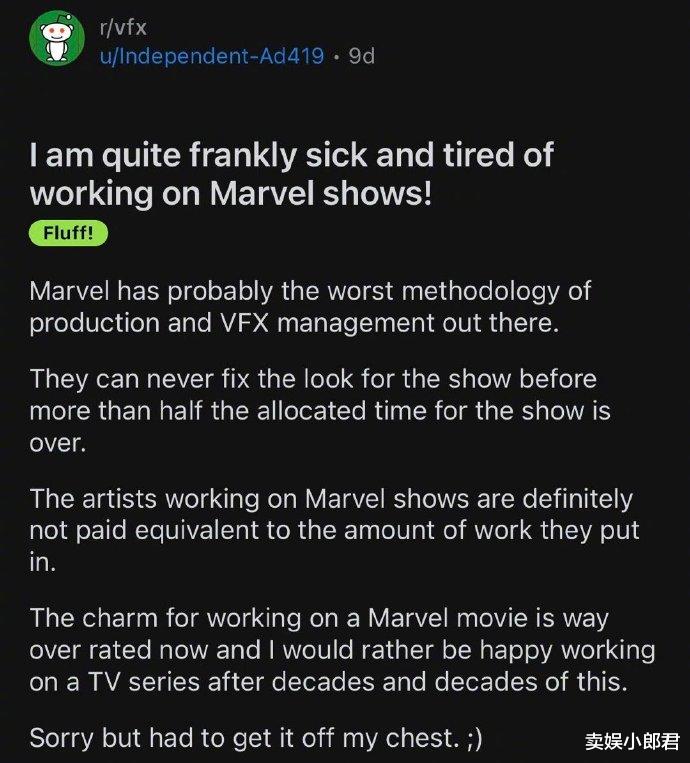Click the winking ;) emoticon at the end
690x763 pixels.
[474, 739]
